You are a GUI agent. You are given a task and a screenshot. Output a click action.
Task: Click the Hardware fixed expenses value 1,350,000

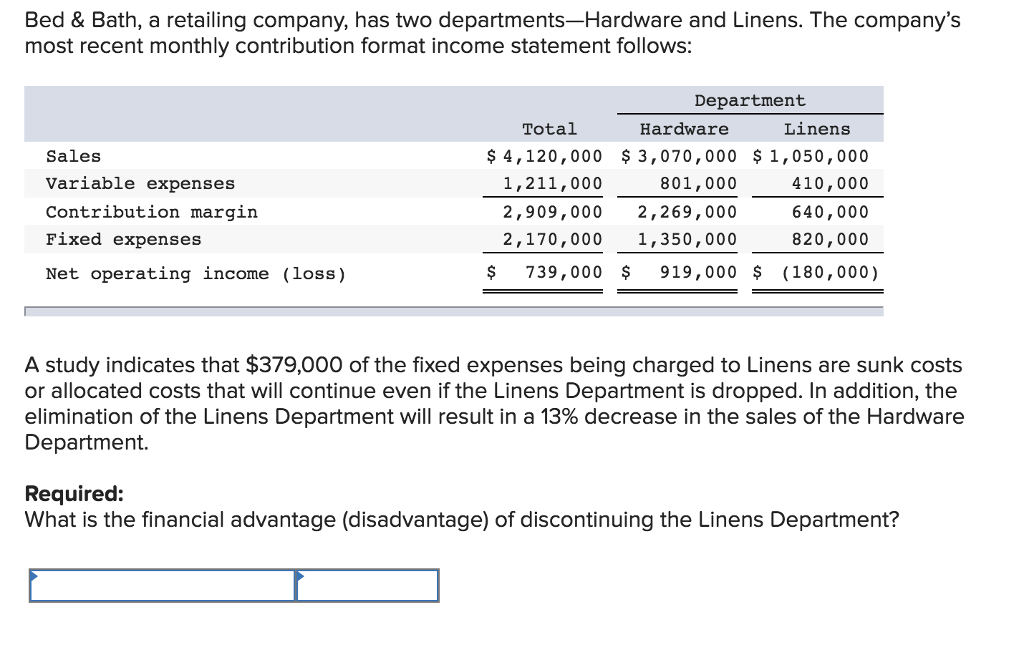coord(688,240)
